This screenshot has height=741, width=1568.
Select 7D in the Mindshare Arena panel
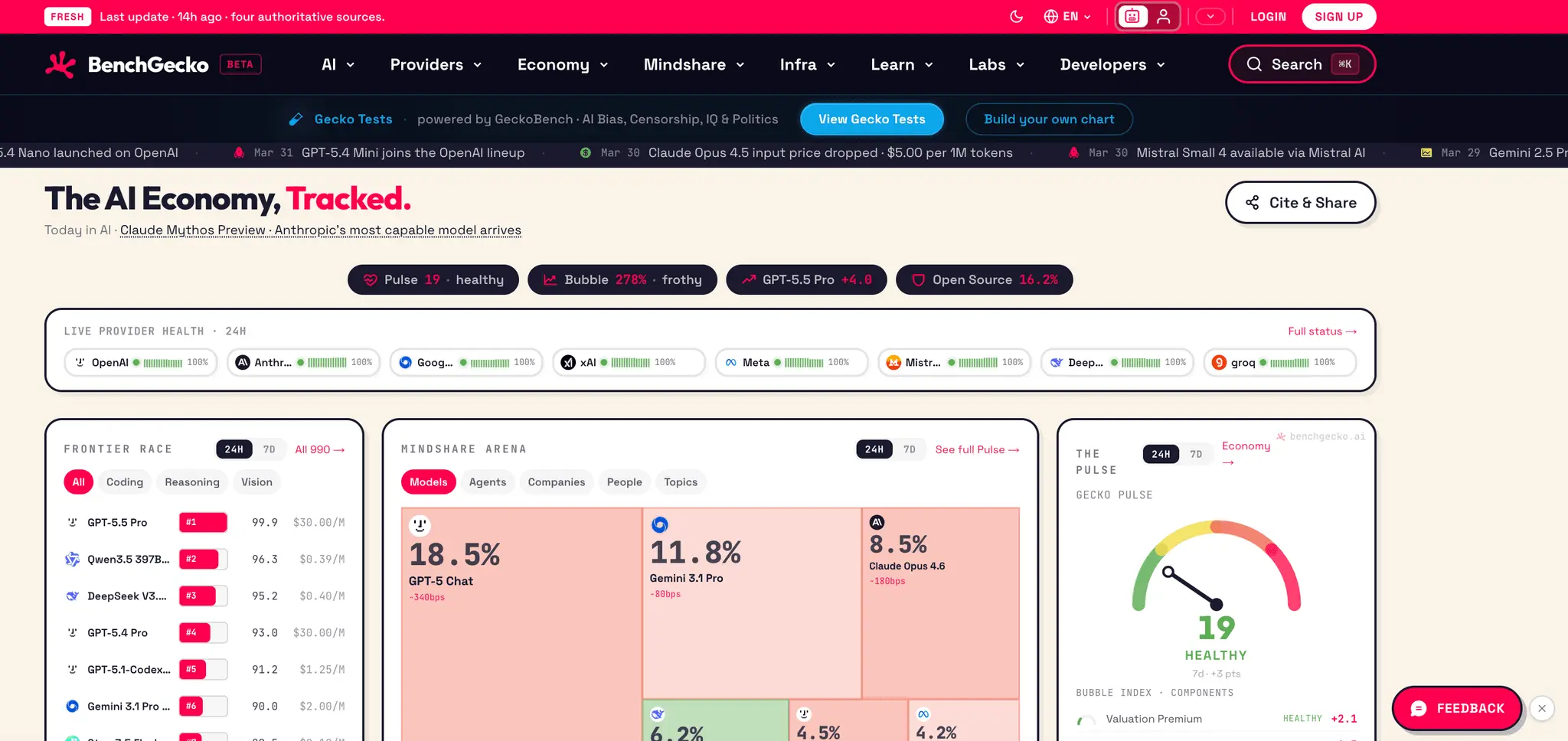(910, 450)
